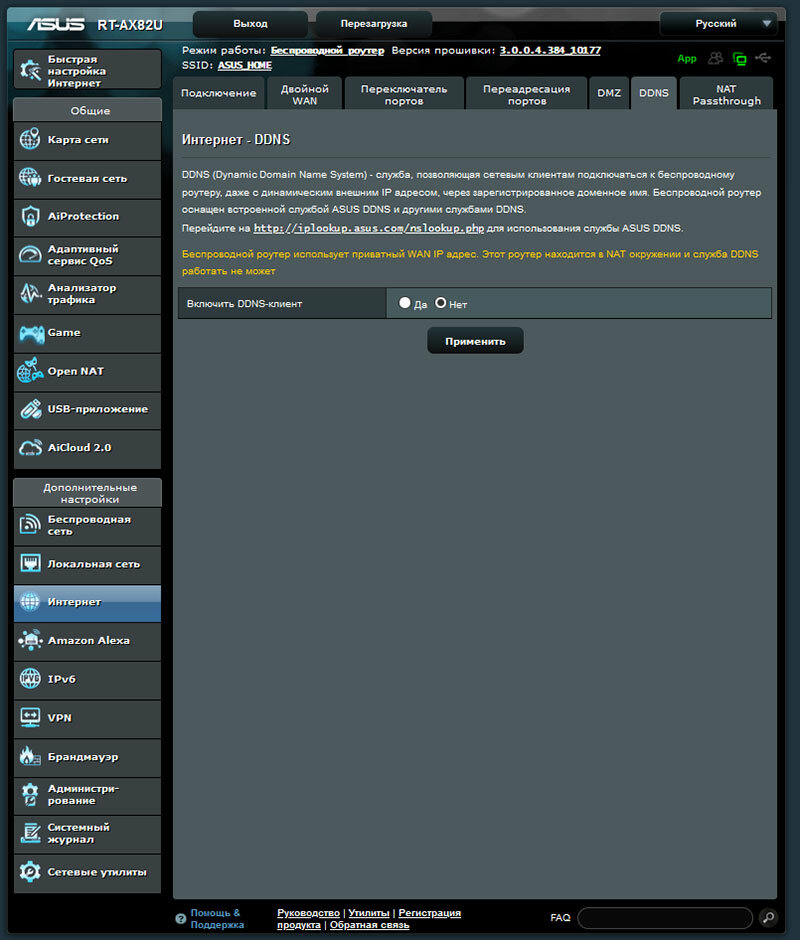Viewport: 800px width, 940px height.
Task: Click the Локальная сеть icon
Action: [30, 564]
